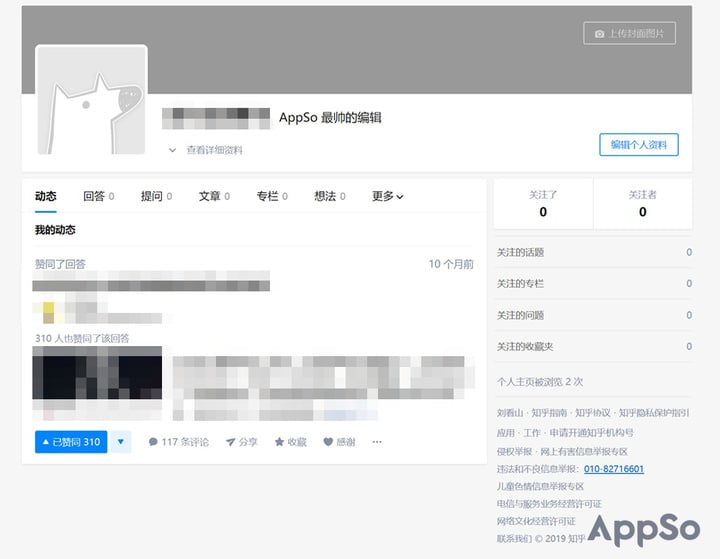The image size is (720, 559).
Task: Click the 上传封面图片 upload cover button
Action: point(629,34)
